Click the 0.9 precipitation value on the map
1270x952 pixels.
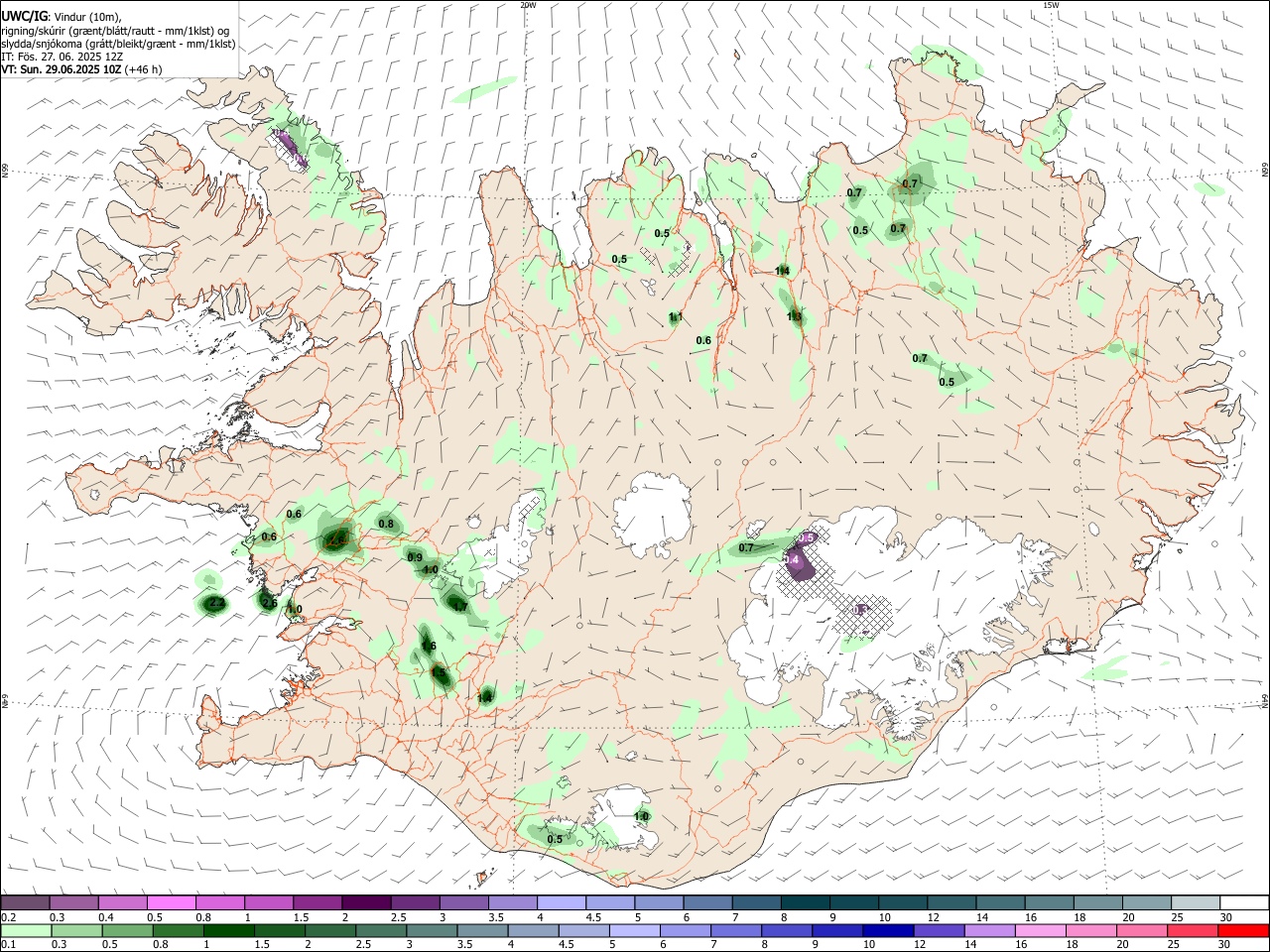(x=415, y=557)
